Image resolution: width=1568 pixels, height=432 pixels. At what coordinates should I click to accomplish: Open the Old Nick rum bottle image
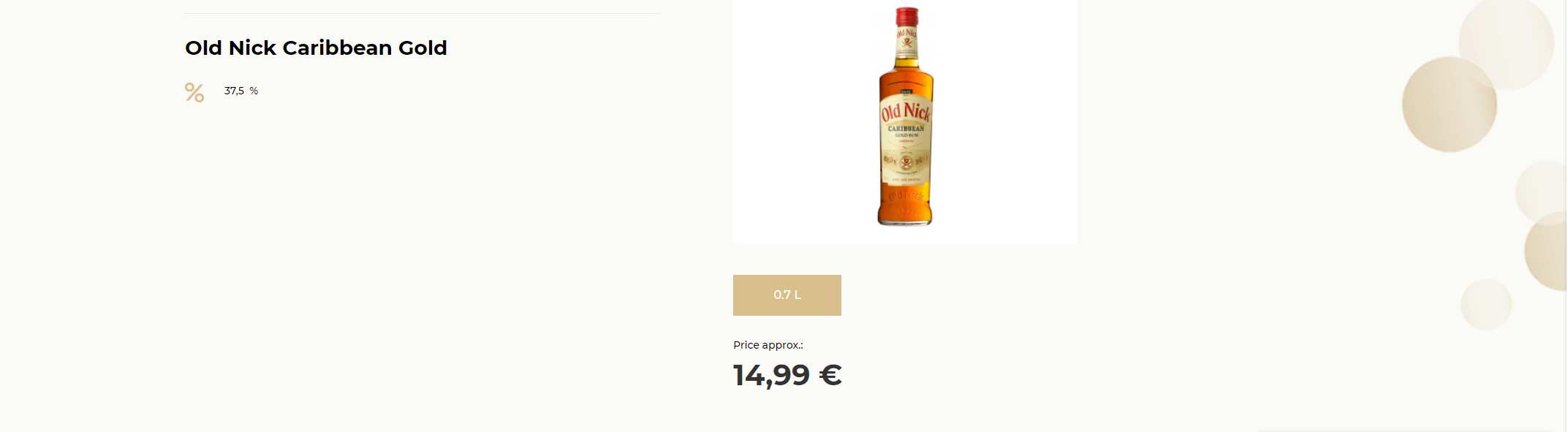point(905,117)
